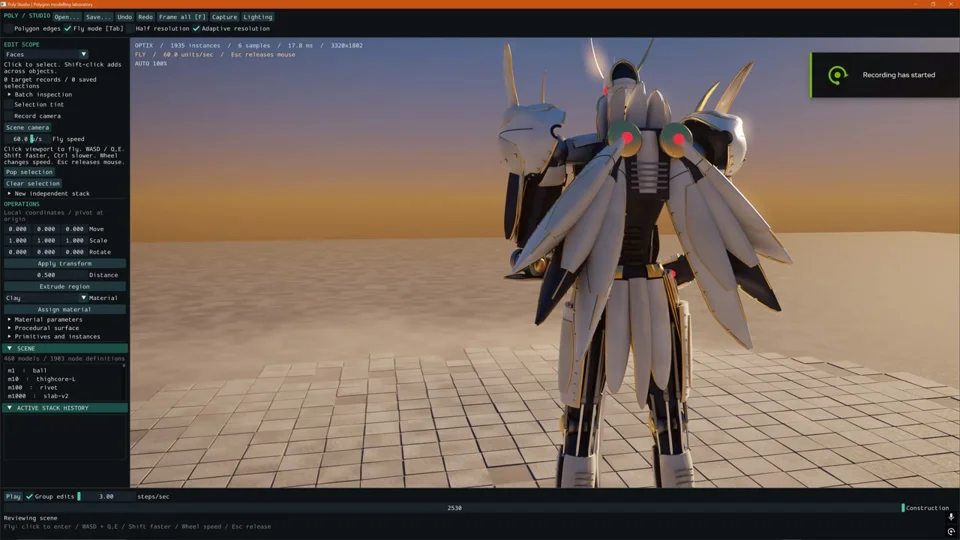Collapse the ACTIVE STACK HISTORY panel
This screenshot has height=540, width=960.
coord(65,408)
